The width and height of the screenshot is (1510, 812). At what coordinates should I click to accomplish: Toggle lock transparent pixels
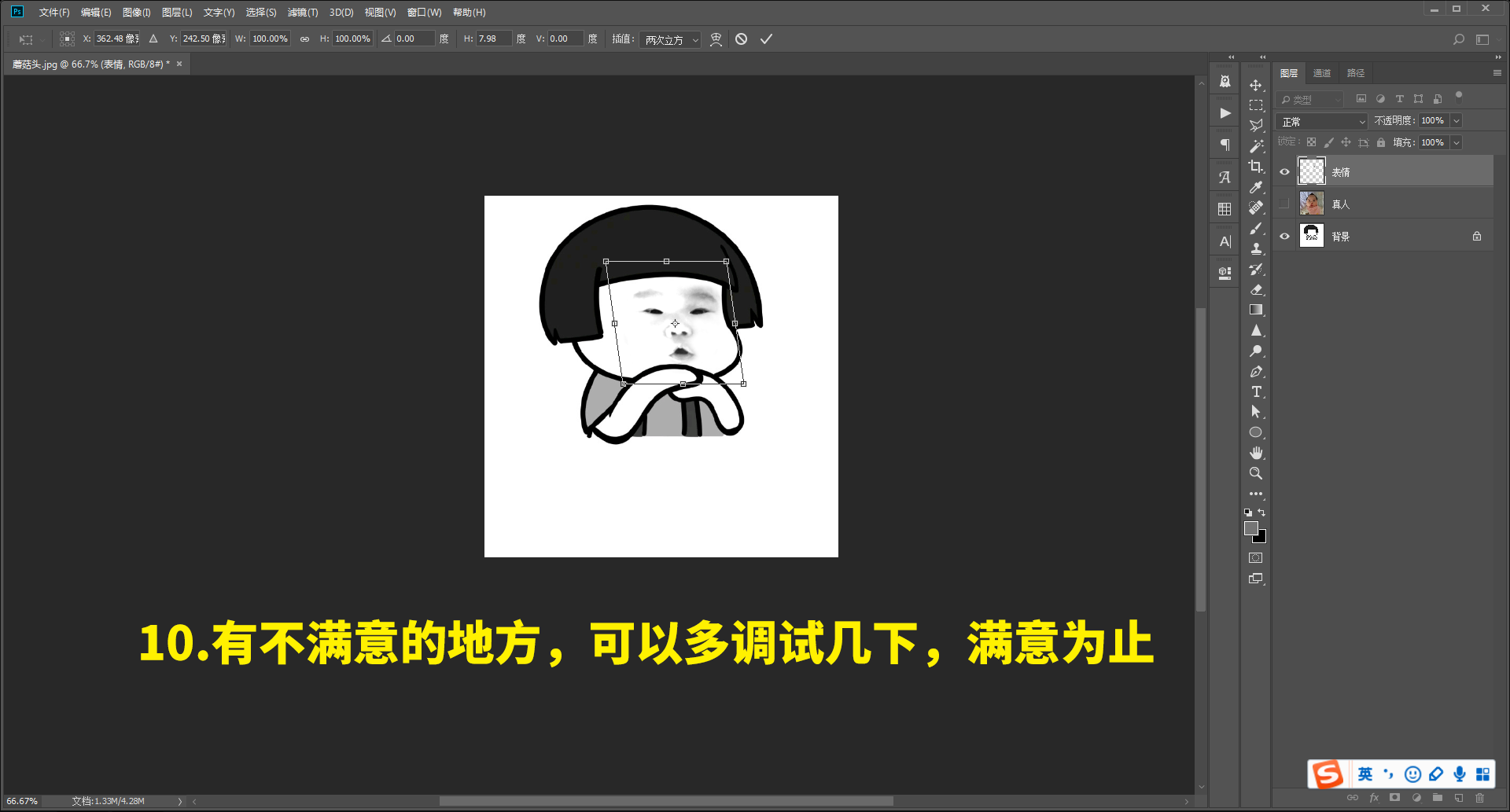pyautogui.click(x=1311, y=142)
